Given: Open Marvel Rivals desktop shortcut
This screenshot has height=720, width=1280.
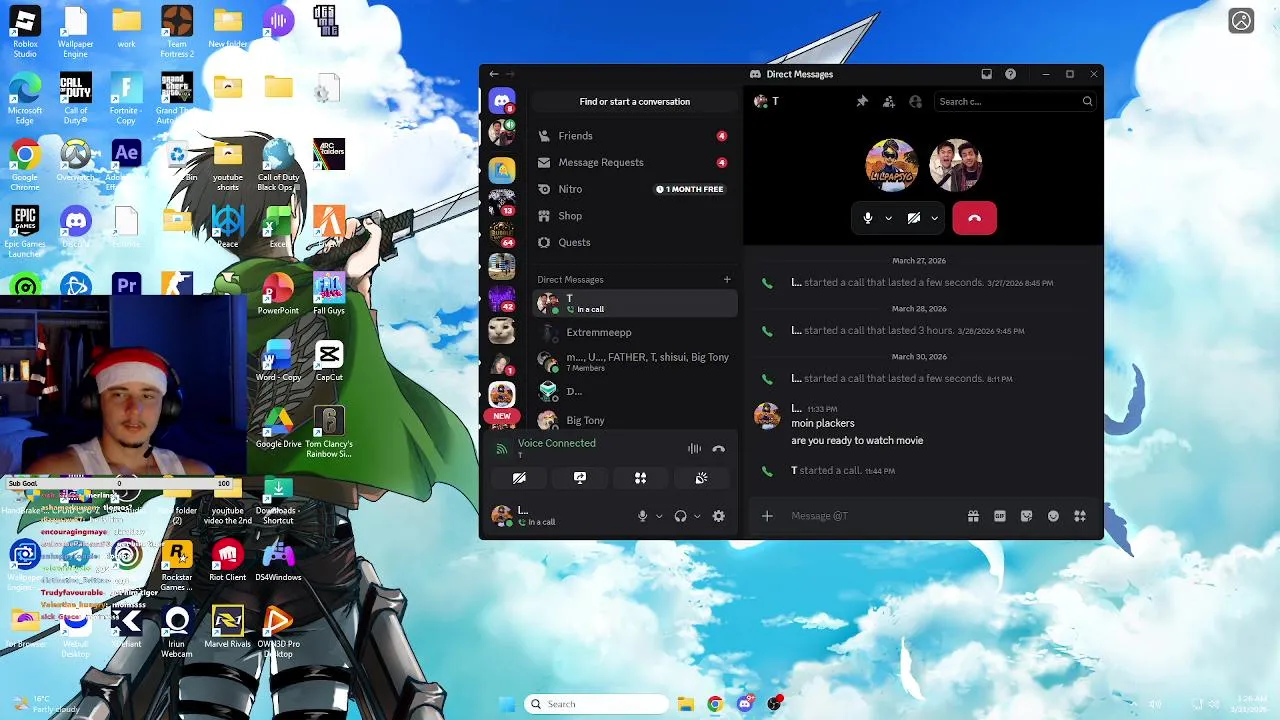Looking at the screenshot, I should click(228, 629).
